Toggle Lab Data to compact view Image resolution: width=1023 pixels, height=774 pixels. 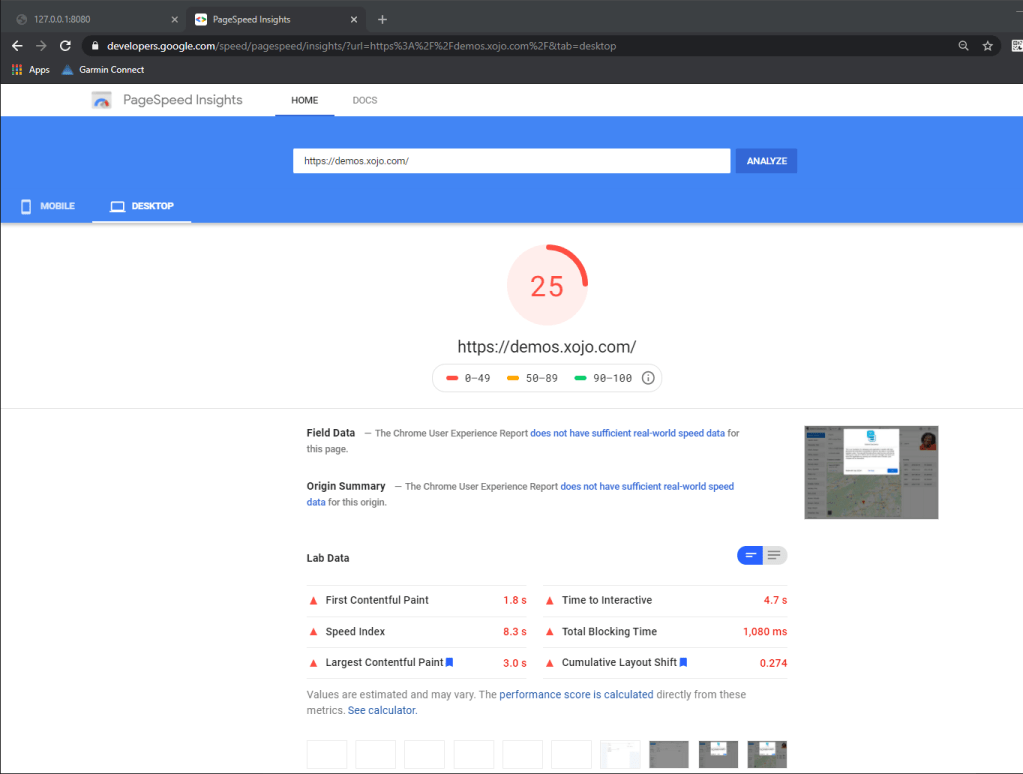(x=750, y=555)
